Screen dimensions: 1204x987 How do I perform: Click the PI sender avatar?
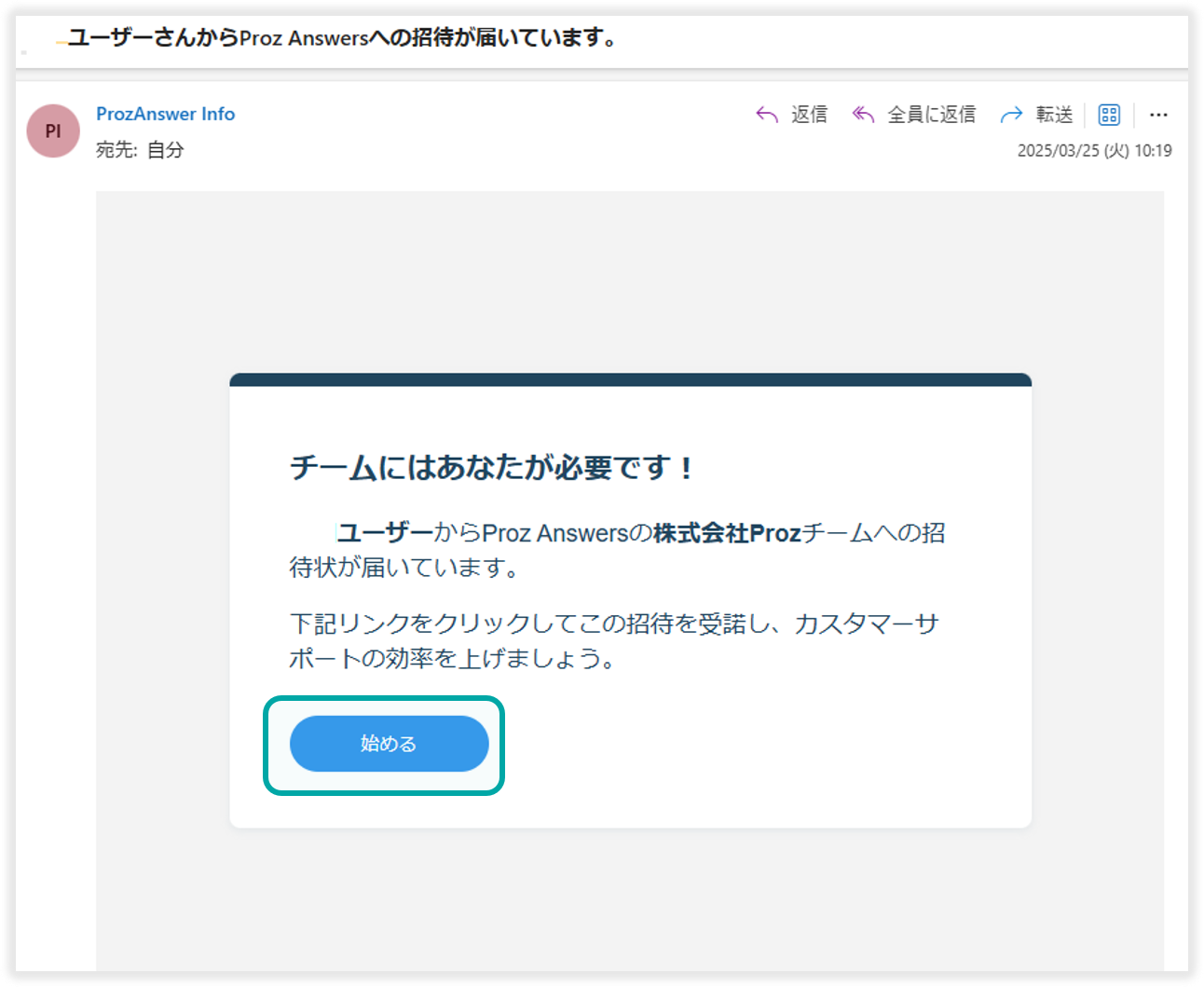53,131
